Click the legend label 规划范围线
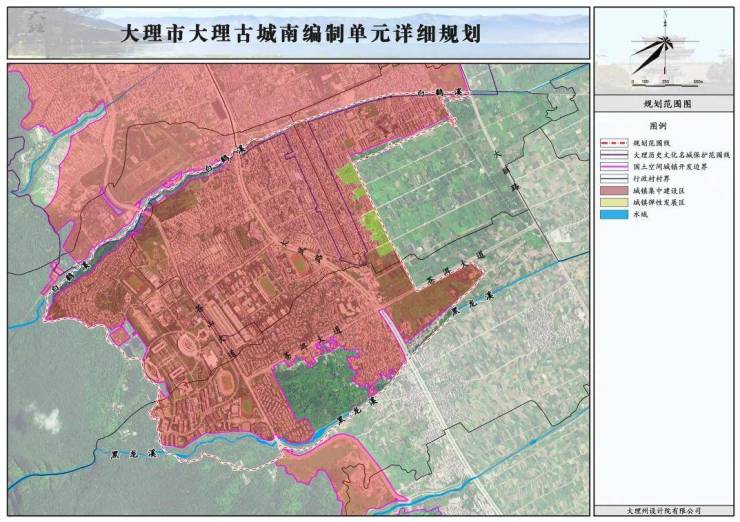The height and width of the screenshot is (522, 740). pos(651,143)
